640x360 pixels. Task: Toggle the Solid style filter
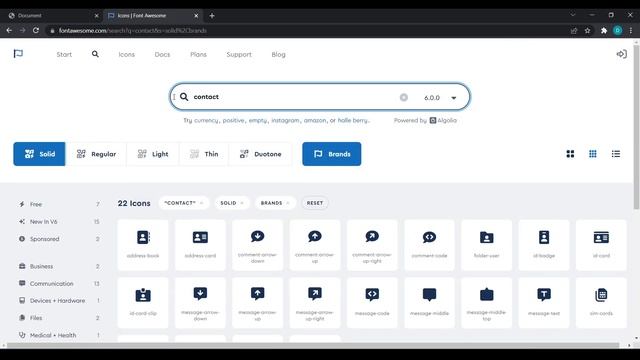(x=39, y=154)
